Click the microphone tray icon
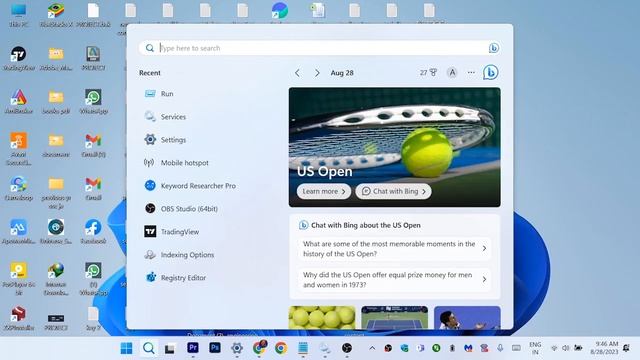The width and height of the screenshot is (640, 360). tap(500, 348)
